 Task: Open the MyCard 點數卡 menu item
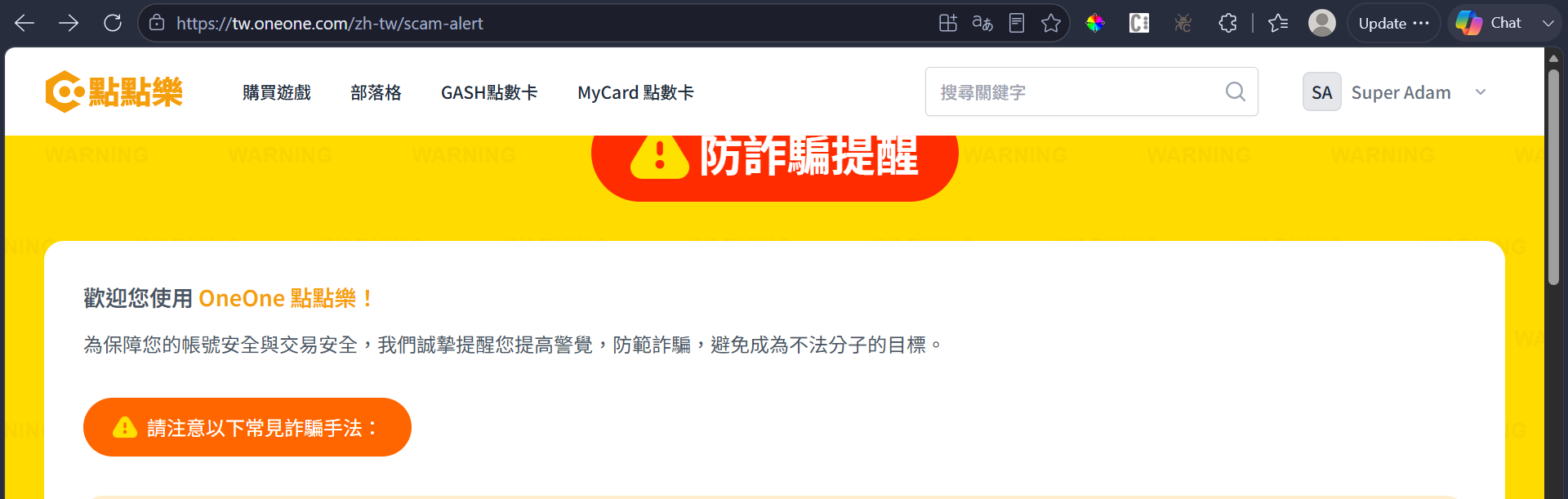635,92
